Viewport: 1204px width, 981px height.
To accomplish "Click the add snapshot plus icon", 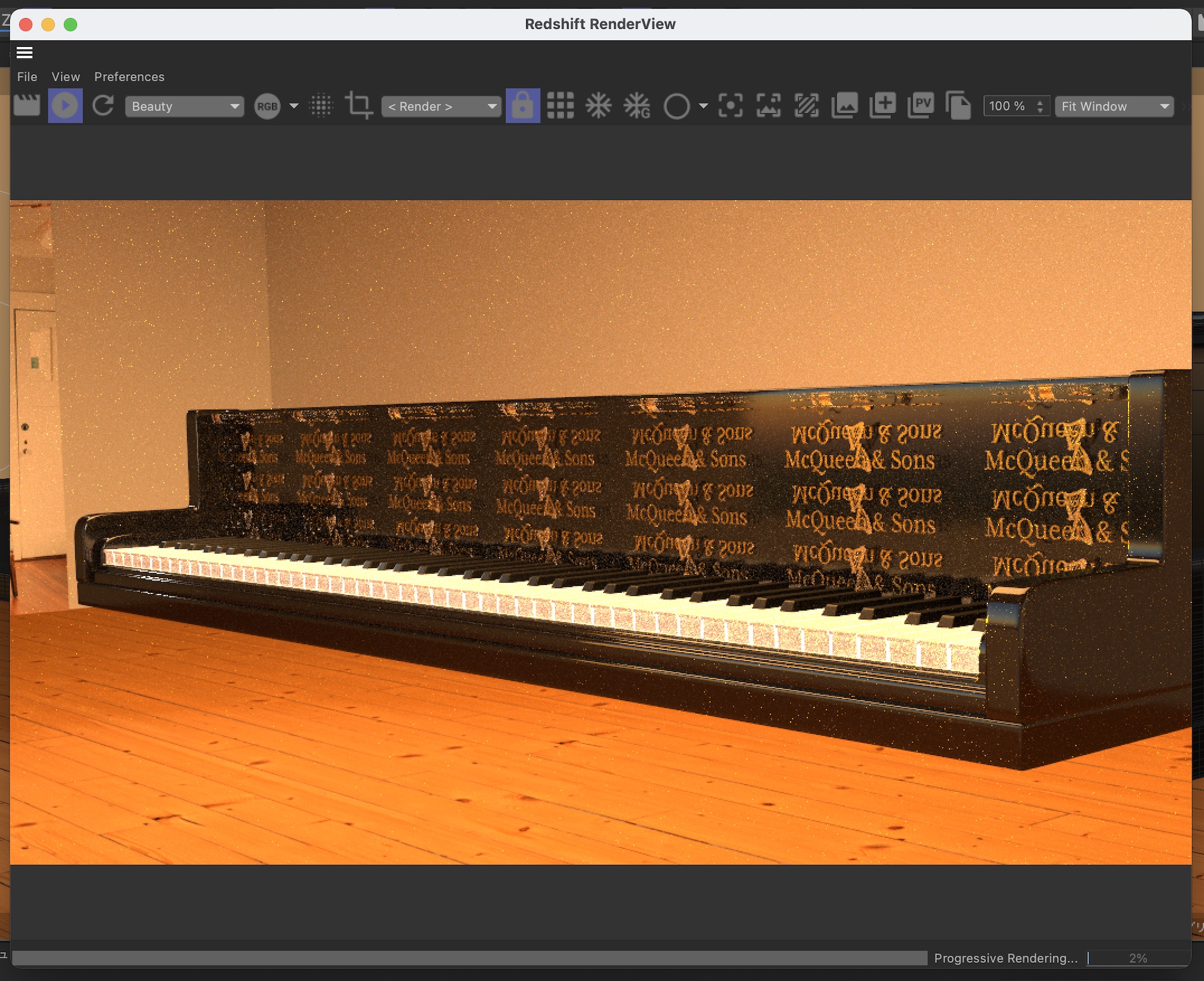I will 883,106.
